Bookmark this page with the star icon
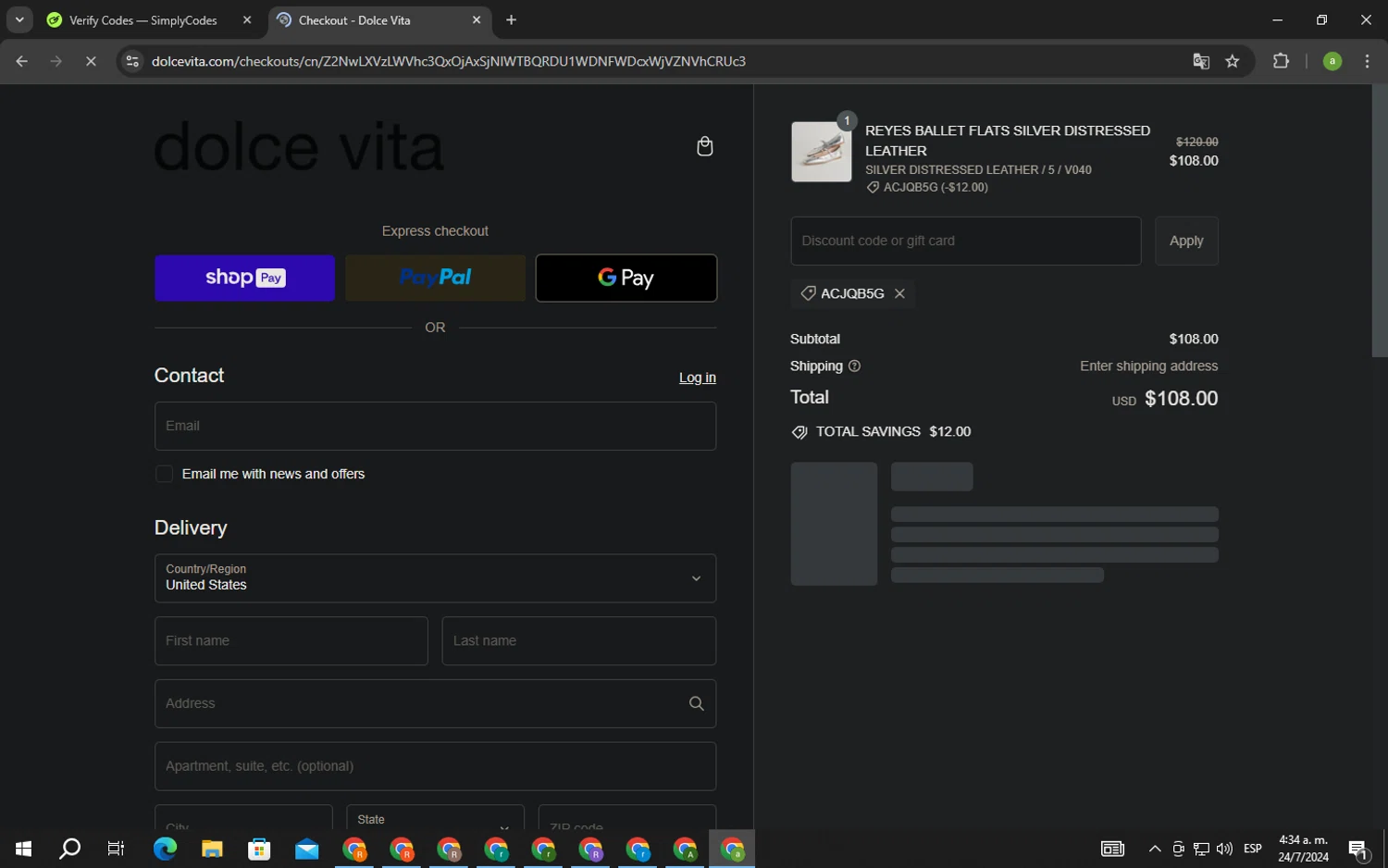1388x868 pixels. pyautogui.click(x=1233, y=61)
